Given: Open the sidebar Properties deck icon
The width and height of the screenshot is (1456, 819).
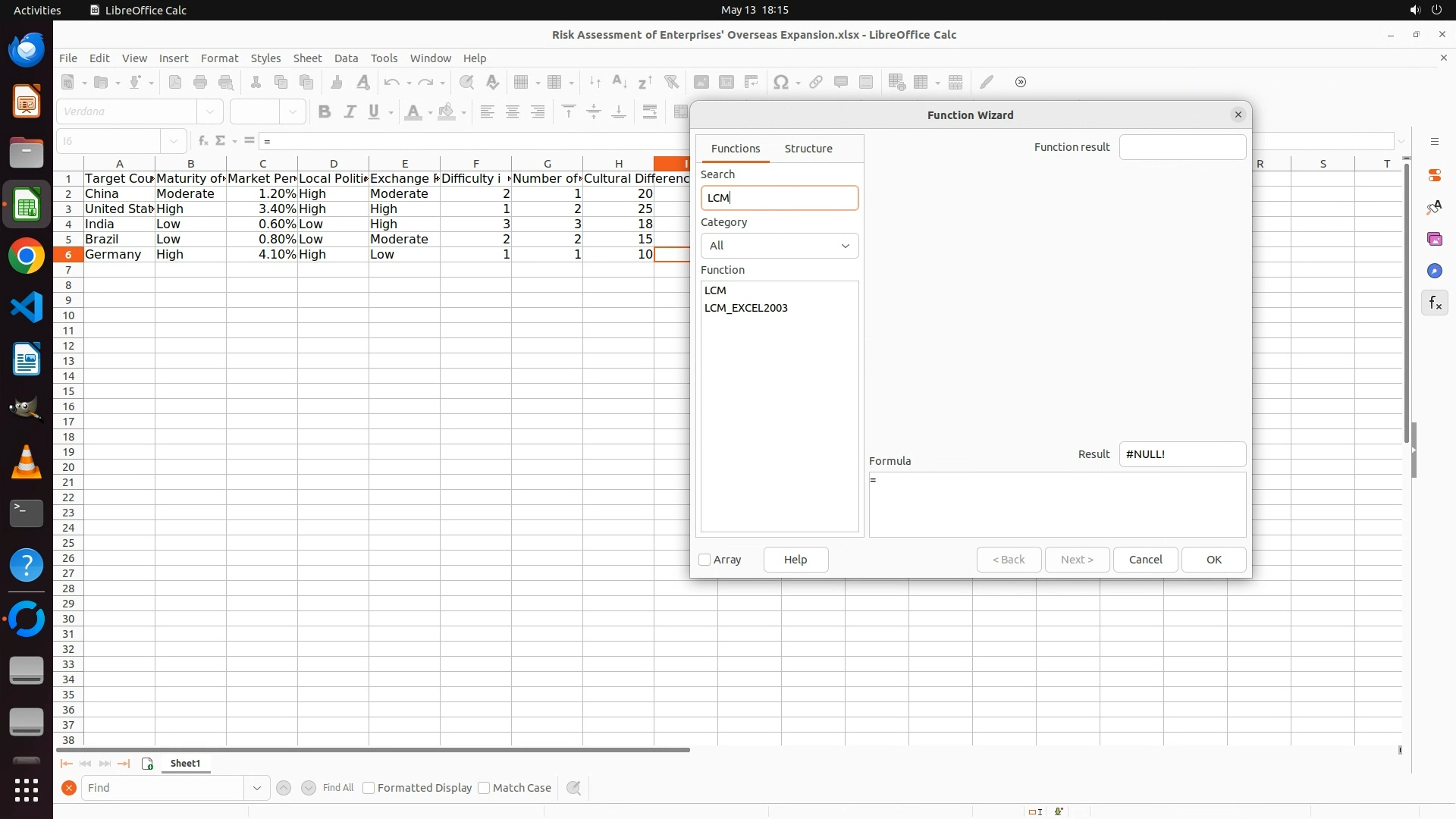Looking at the screenshot, I should coord(1434,175).
